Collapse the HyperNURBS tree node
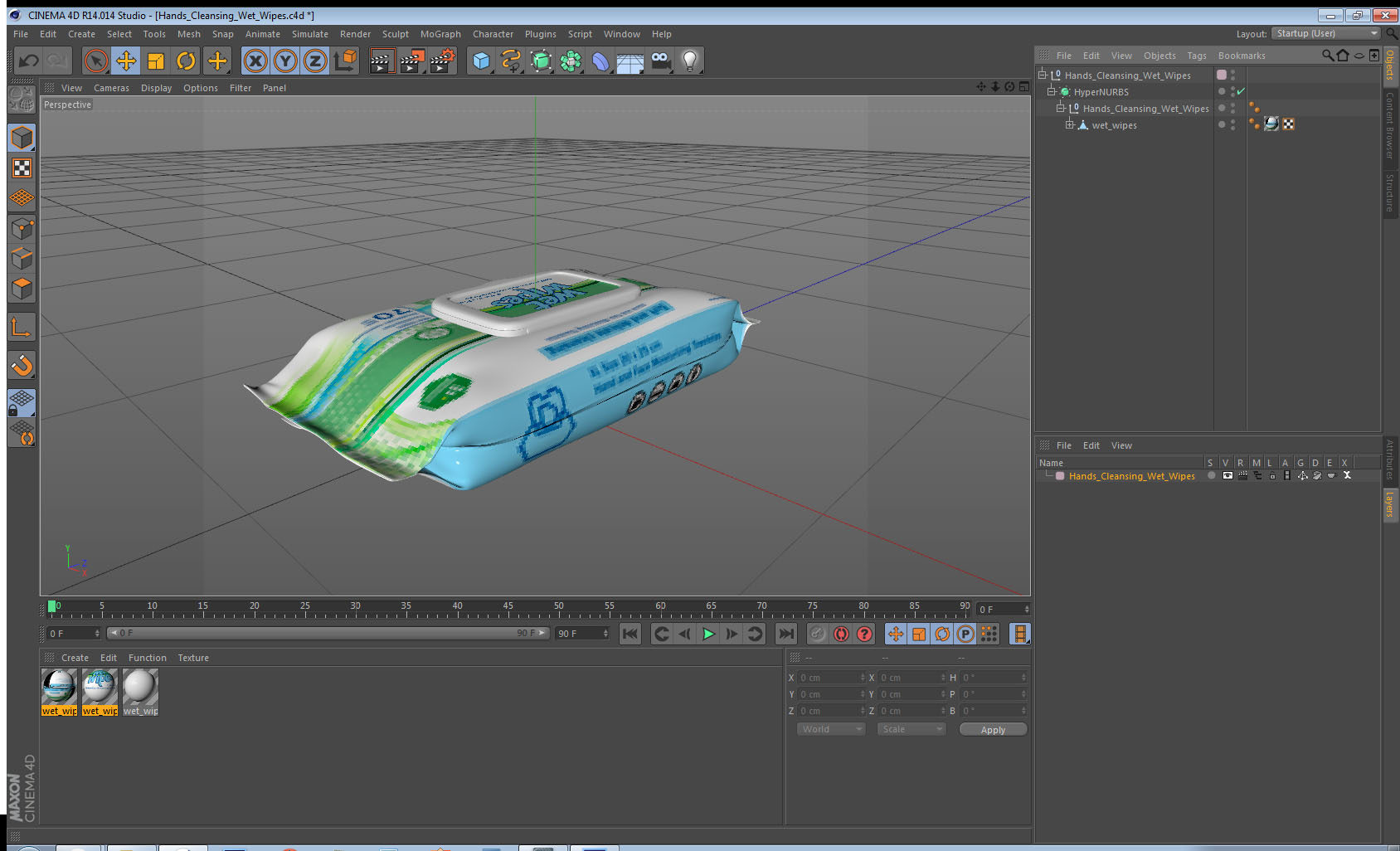The image size is (1400, 851). pyautogui.click(x=1052, y=91)
